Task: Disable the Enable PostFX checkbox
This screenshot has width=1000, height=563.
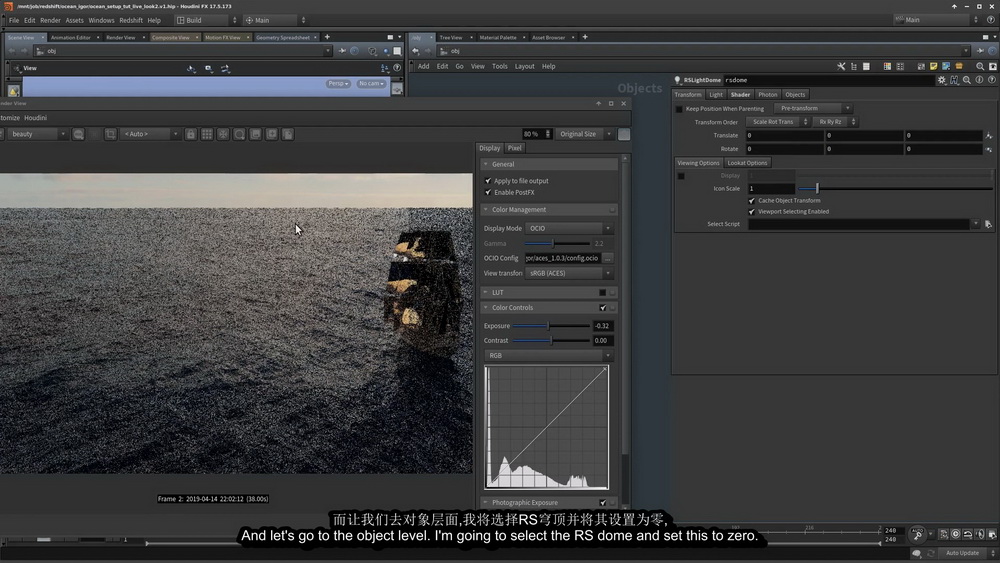Action: click(488, 192)
